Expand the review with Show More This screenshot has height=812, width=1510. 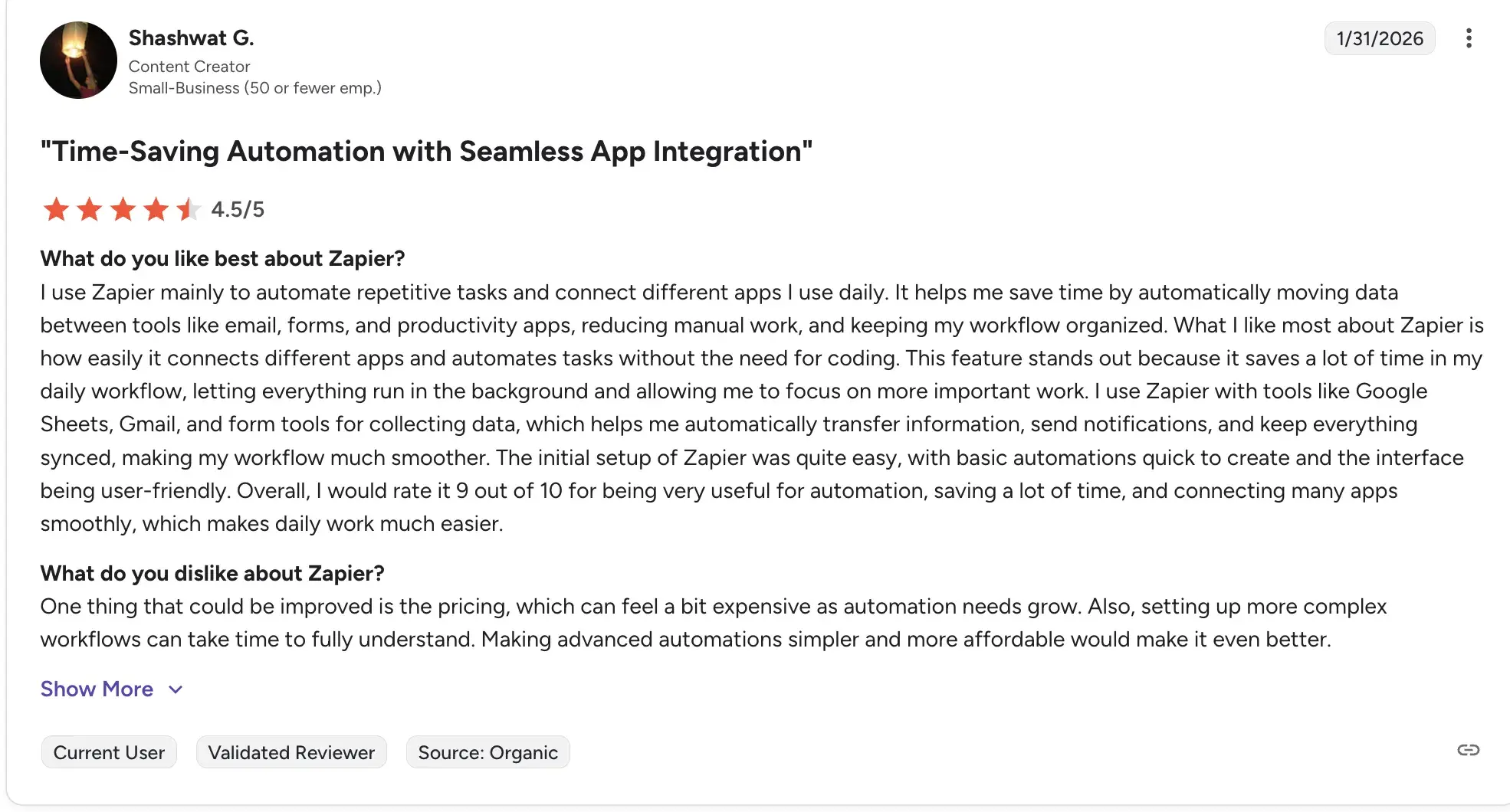click(97, 689)
